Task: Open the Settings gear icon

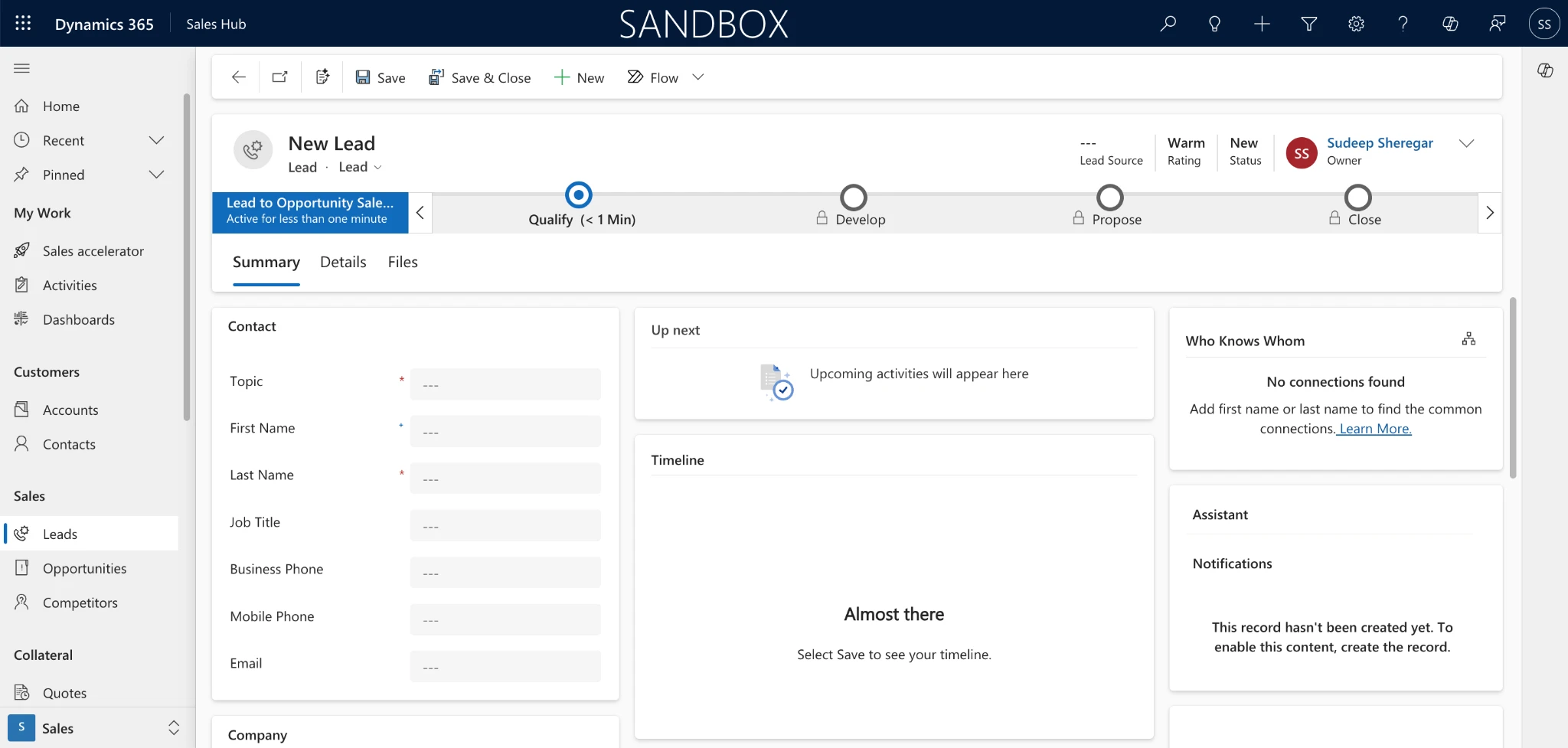Action: pos(1356,24)
